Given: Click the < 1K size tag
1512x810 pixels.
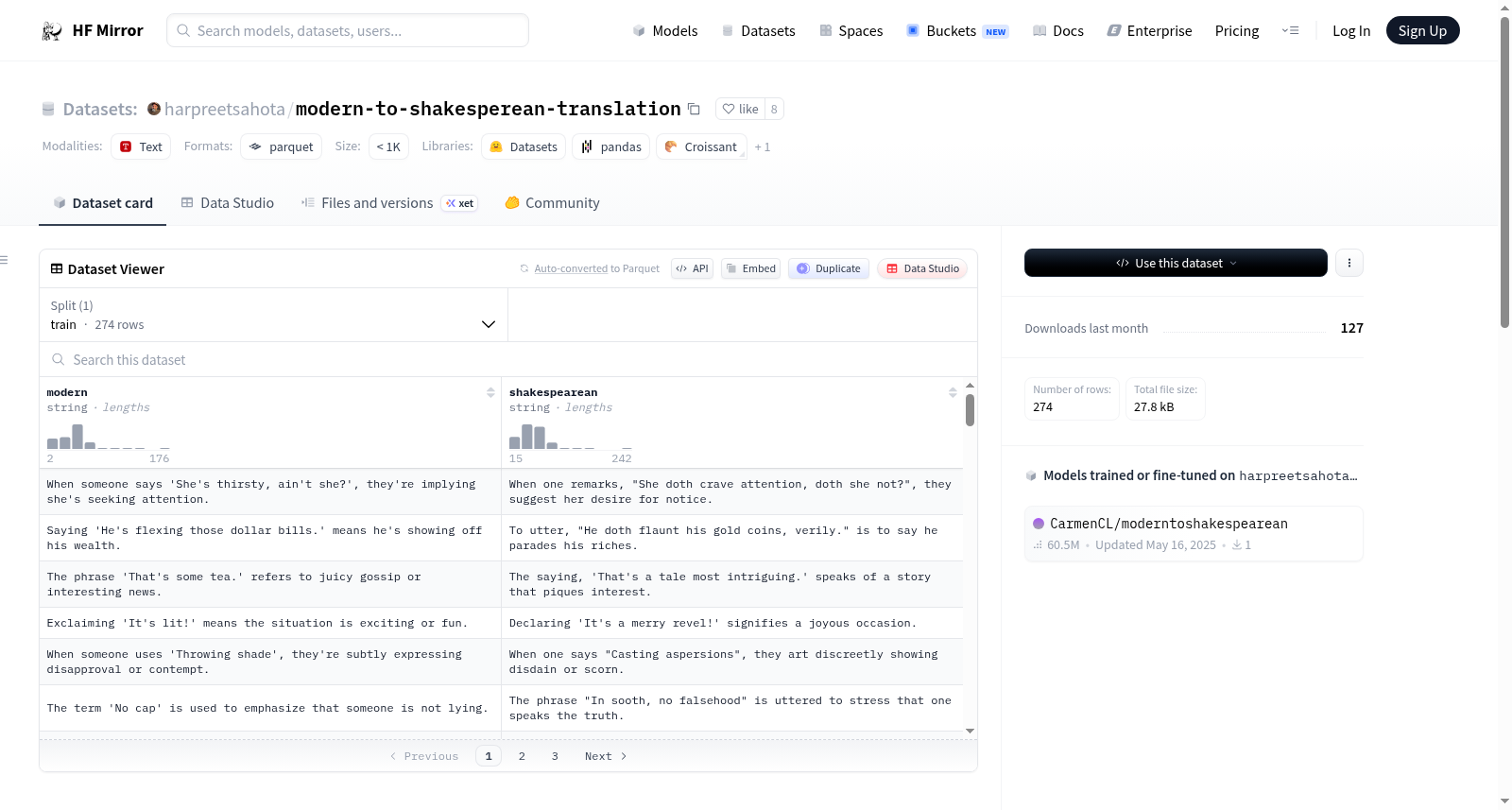Looking at the screenshot, I should (388, 146).
